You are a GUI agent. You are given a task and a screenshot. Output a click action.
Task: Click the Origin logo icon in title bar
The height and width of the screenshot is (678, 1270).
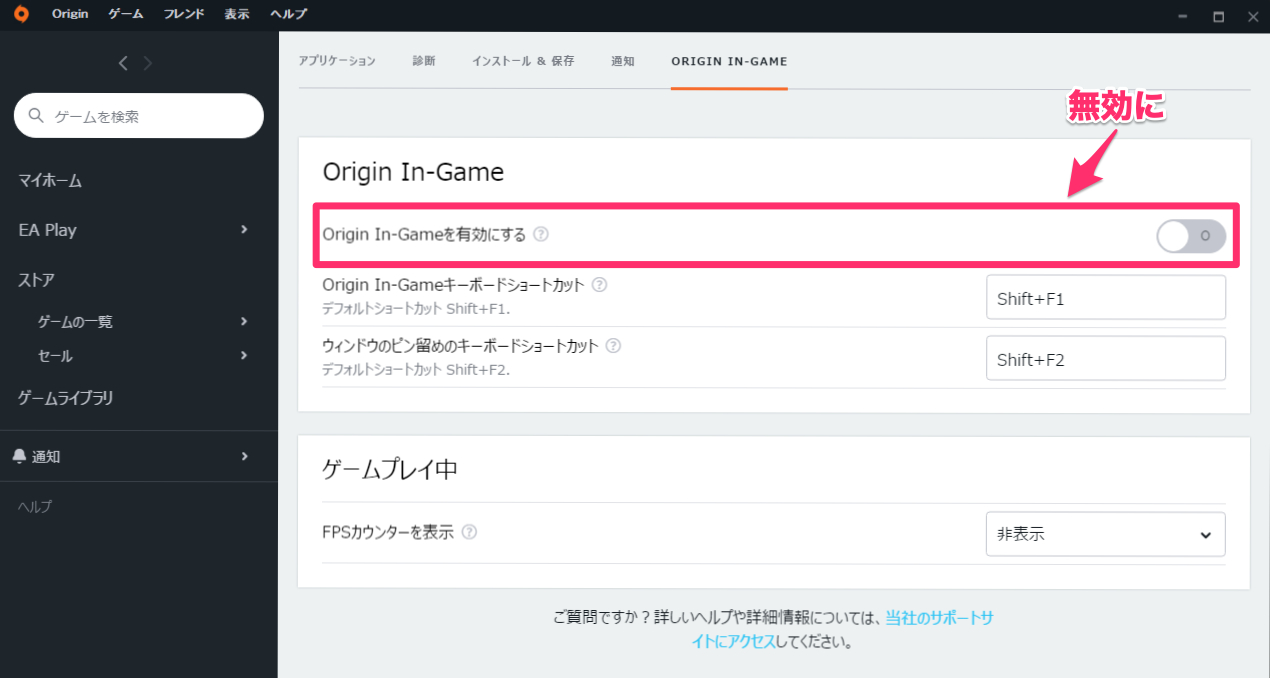click(x=21, y=15)
